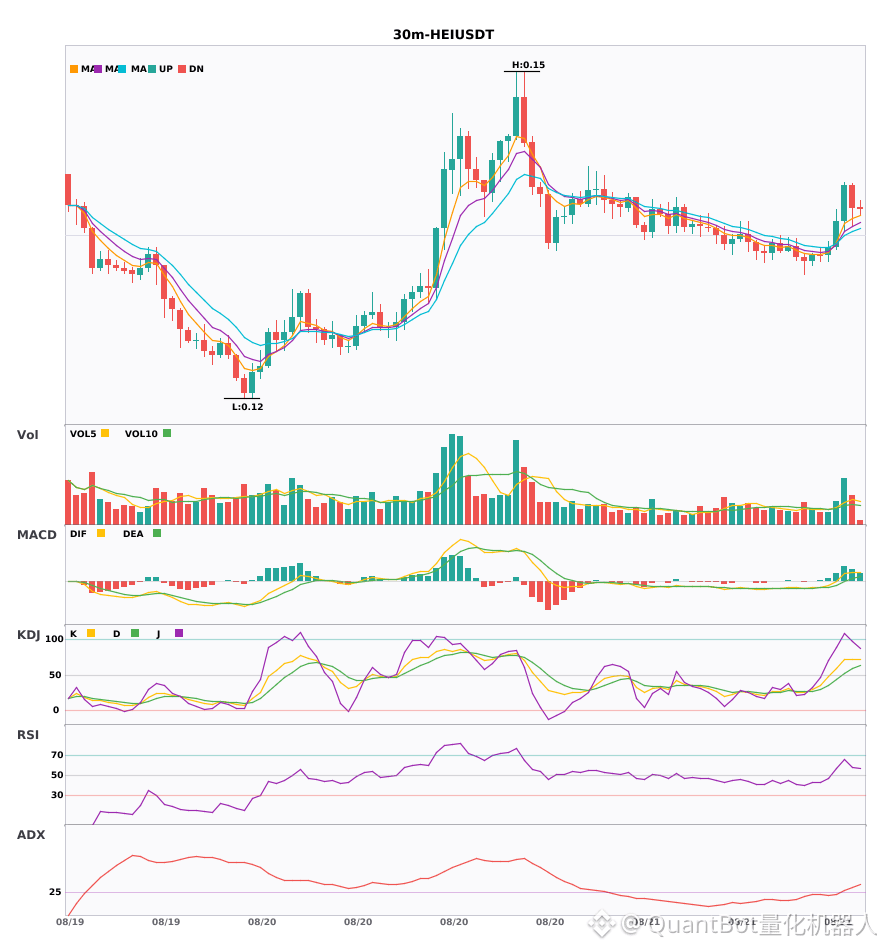Click the yellow DIF legend swatch
This screenshot has width=885, height=950.
[x=101, y=533]
